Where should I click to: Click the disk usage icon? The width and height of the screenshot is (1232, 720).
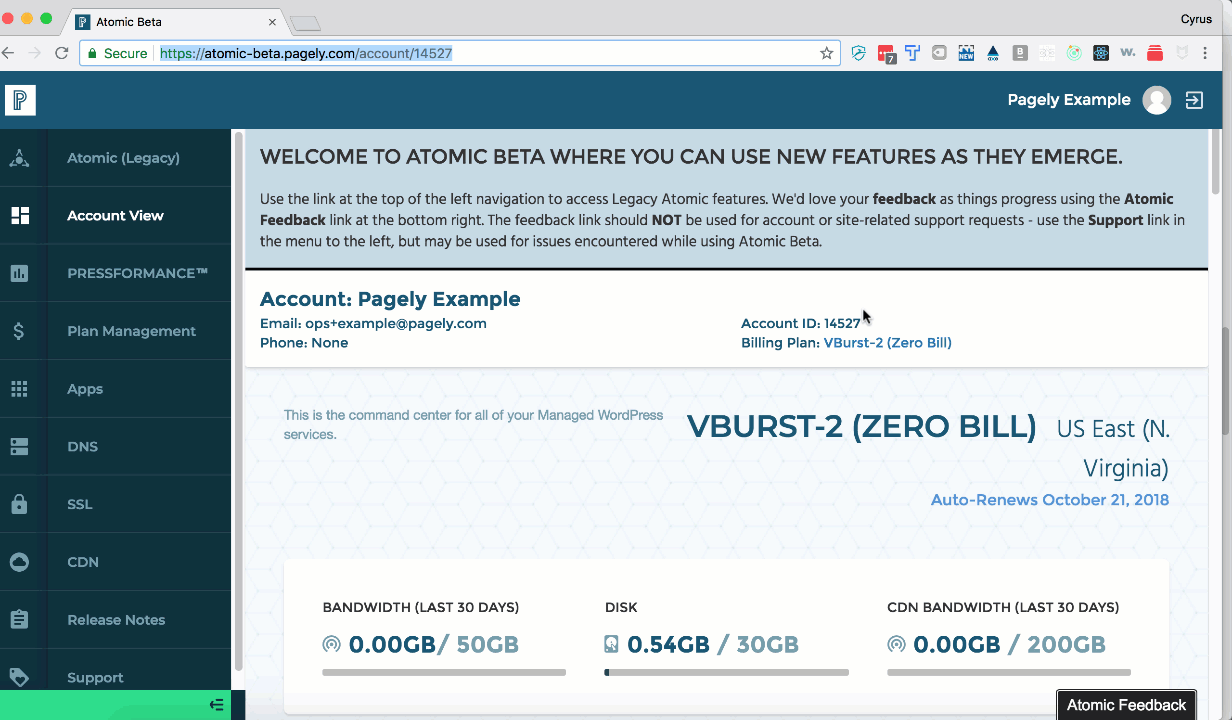(x=611, y=644)
